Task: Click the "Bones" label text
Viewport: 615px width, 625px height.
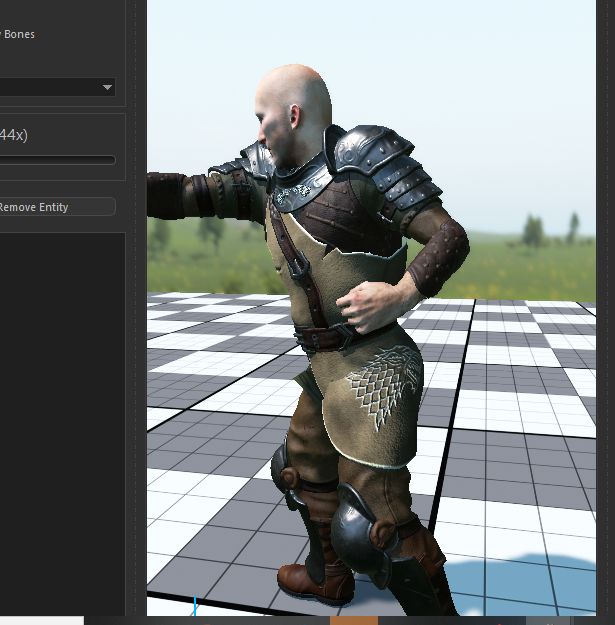Action: (x=19, y=34)
